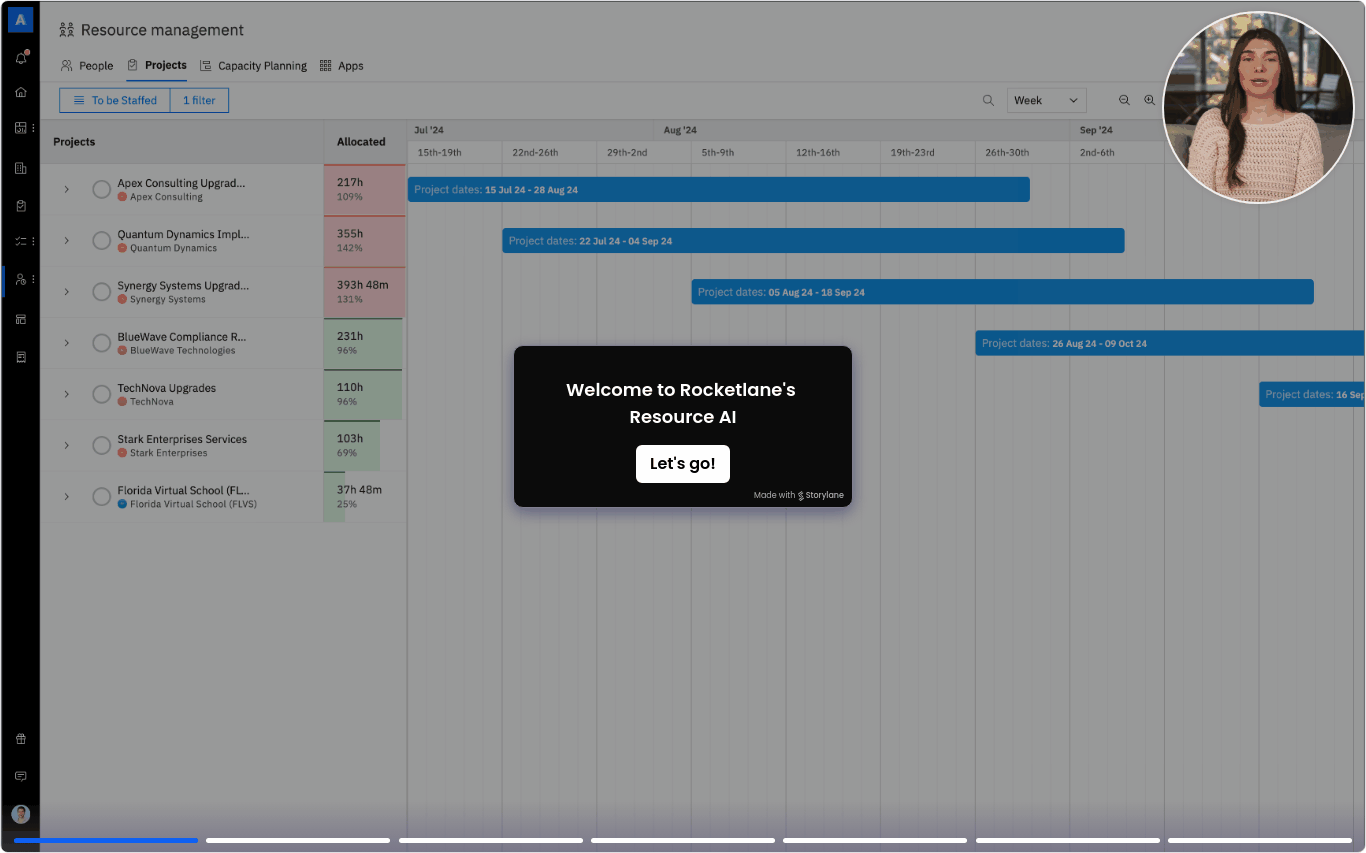The image size is (1366, 853).
Task: Click the last step progress segment
Action: click(1260, 840)
